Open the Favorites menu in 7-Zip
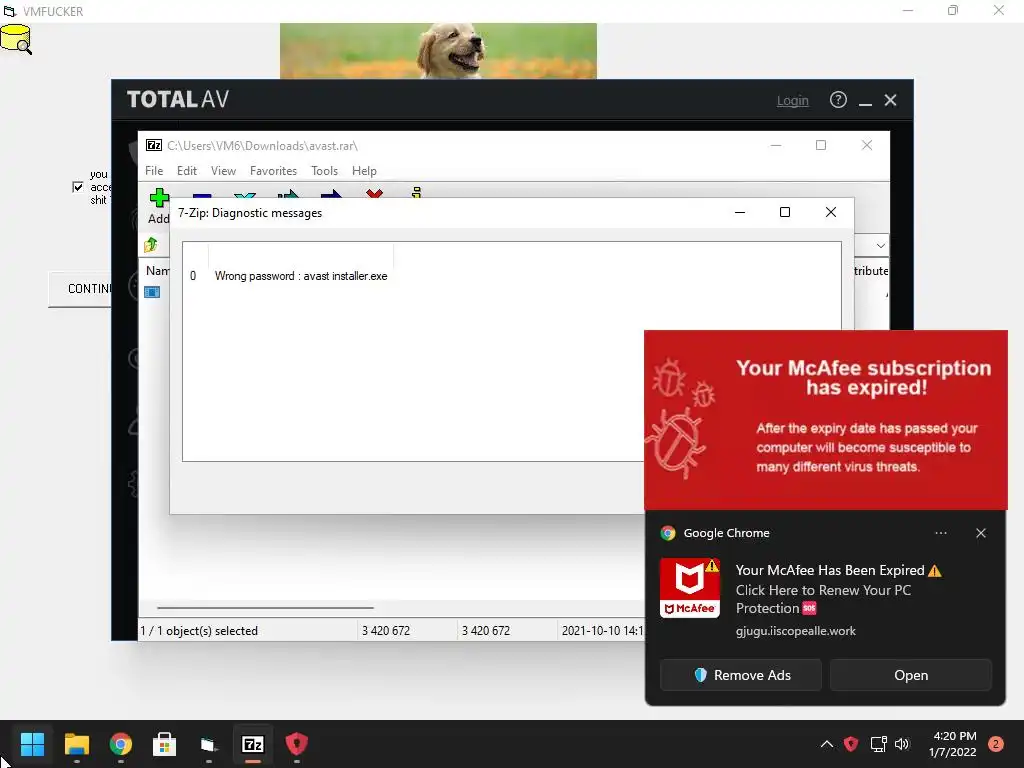Image resolution: width=1024 pixels, height=768 pixels. coord(274,170)
